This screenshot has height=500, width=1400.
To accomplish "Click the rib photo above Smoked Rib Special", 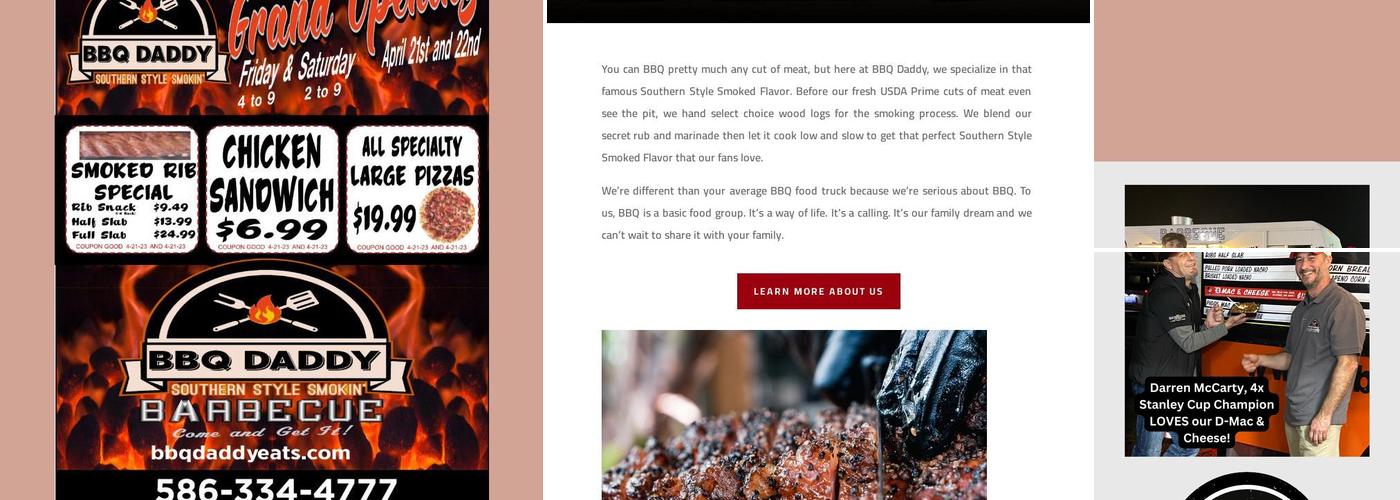I will [134, 145].
